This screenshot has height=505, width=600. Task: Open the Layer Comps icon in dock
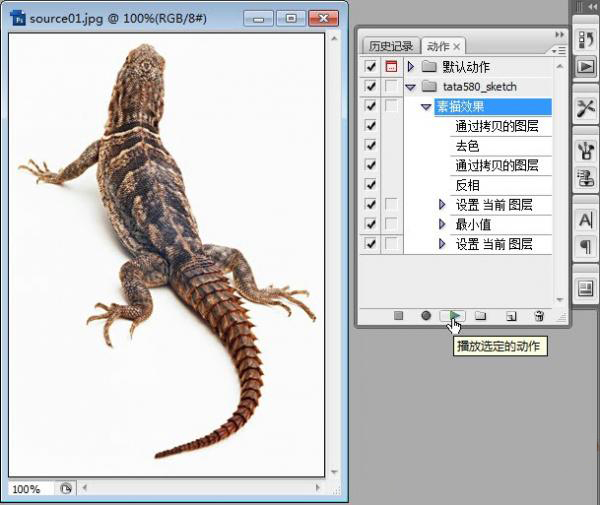(x=585, y=288)
